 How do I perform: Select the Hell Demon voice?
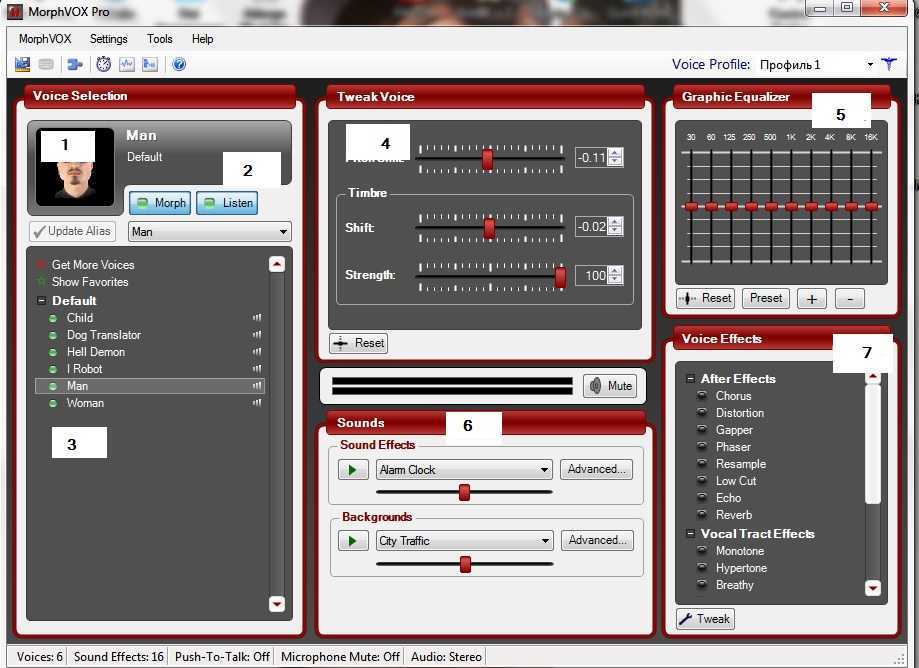coord(95,352)
